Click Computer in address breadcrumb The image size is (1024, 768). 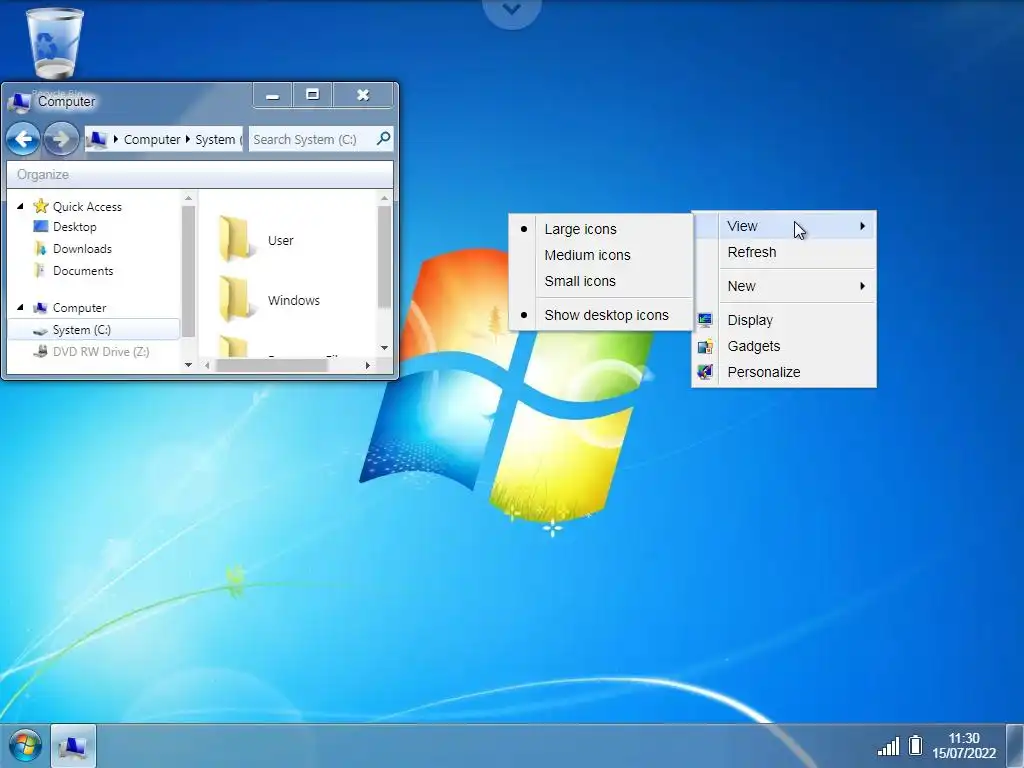152,139
